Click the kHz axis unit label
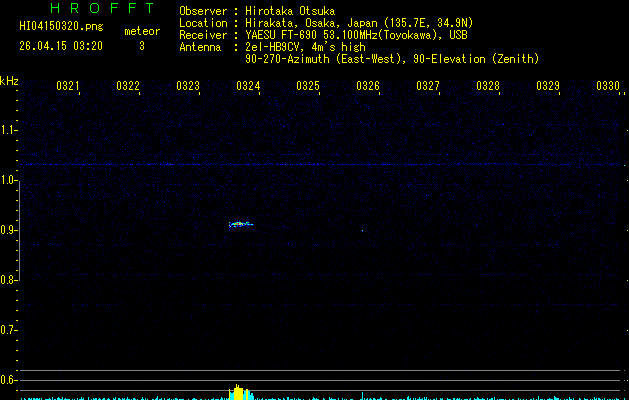 tap(9, 81)
